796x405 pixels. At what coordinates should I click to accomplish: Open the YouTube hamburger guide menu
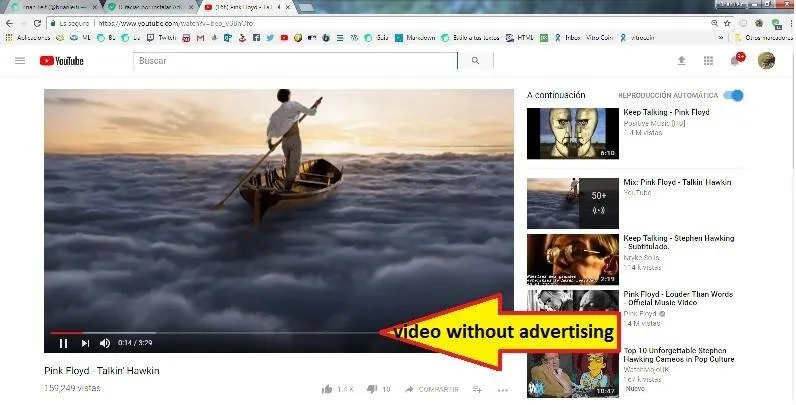point(20,61)
